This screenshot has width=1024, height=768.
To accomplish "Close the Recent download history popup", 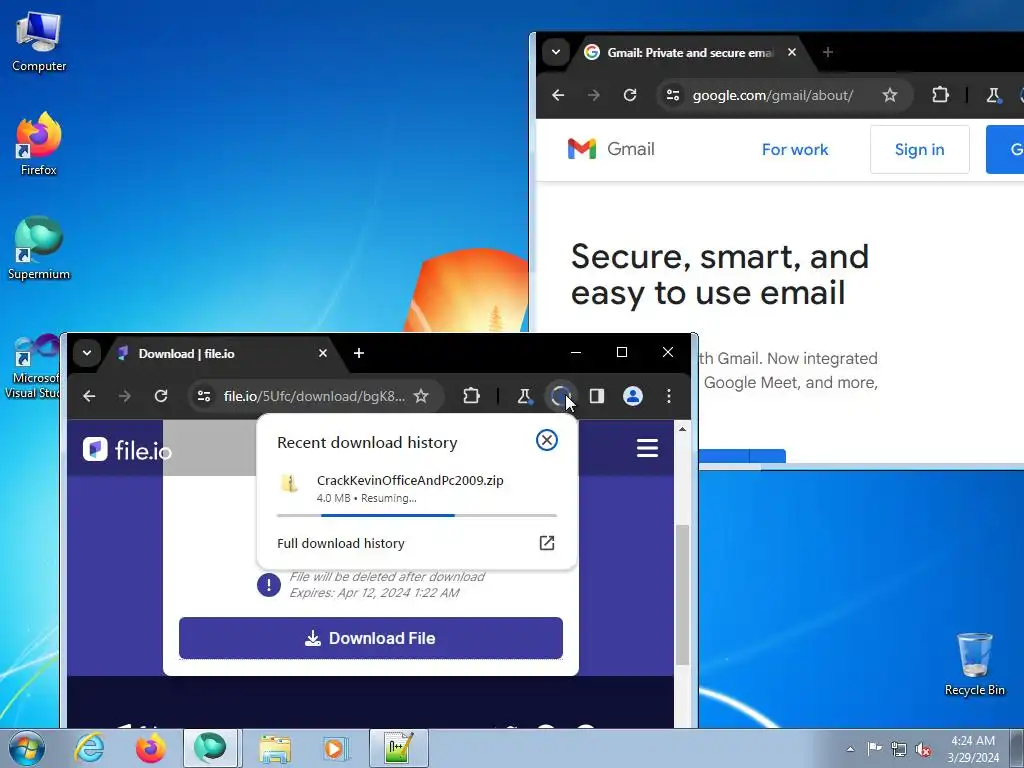I will click(x=547, y=440).
